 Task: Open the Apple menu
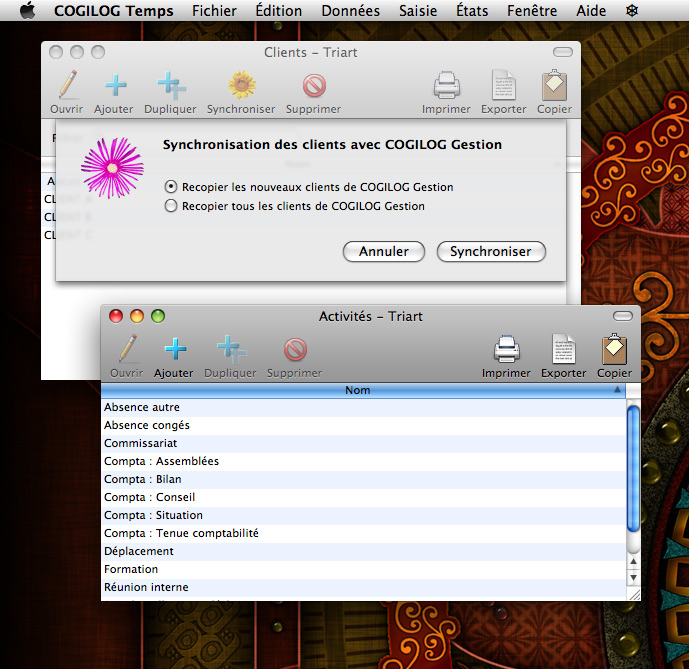pyautogui.click(x=28, y=10)
